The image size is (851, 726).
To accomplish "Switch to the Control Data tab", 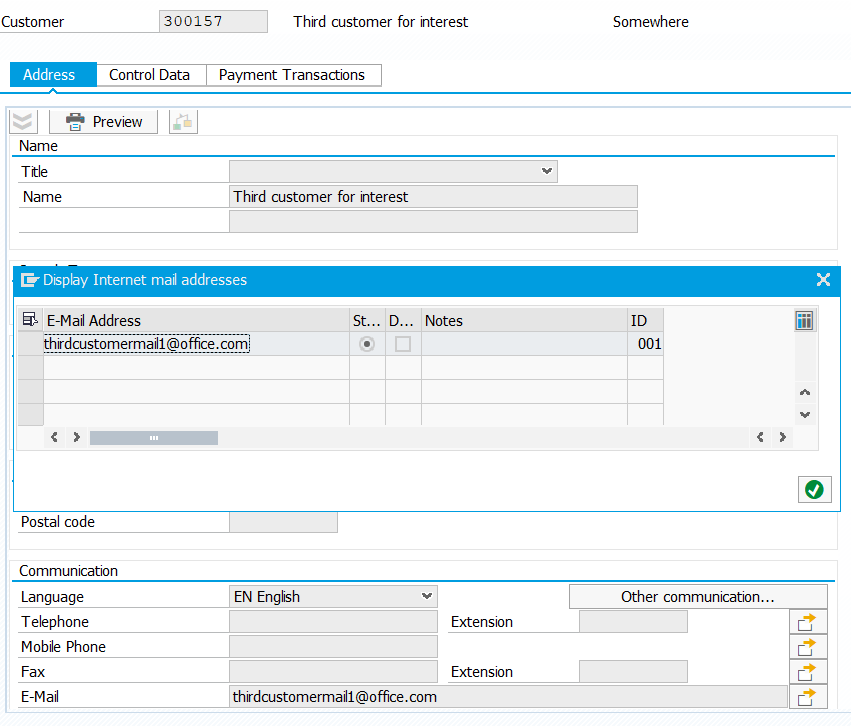I will click(150, 74).
